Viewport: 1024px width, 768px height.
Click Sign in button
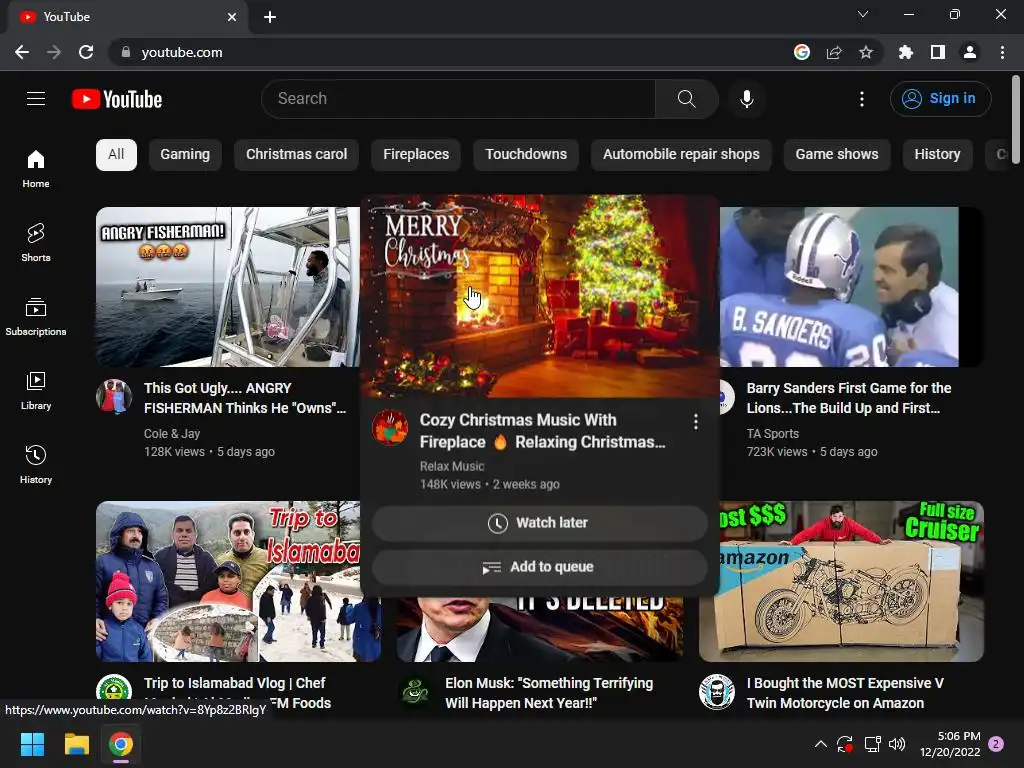tap(940, 99)
